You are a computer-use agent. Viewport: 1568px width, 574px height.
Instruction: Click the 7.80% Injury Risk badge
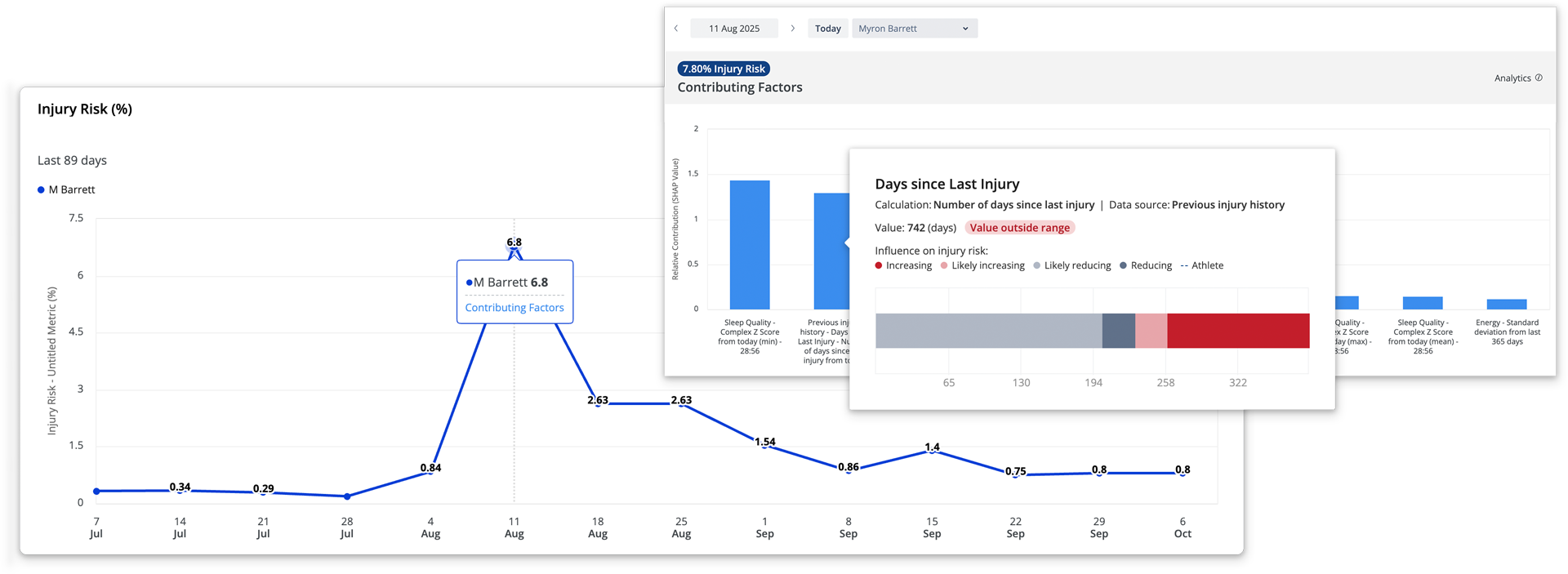(724, 69)
